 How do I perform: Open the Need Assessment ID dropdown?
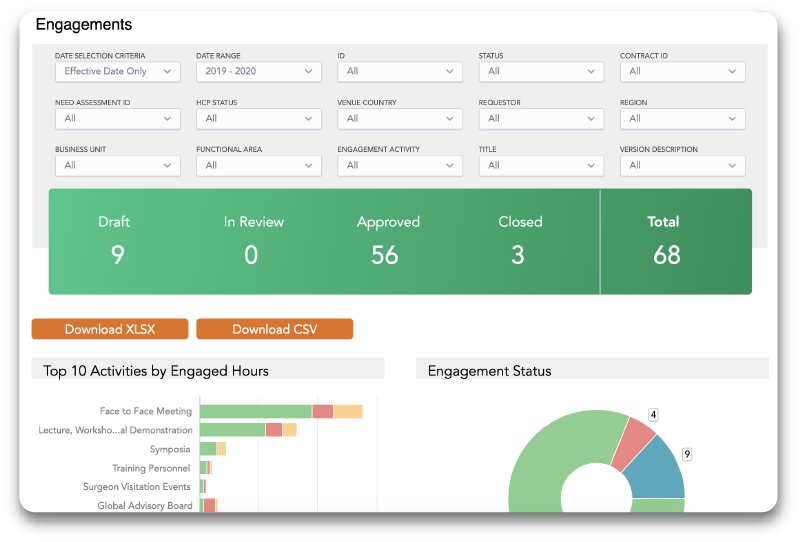pos(117,119)
